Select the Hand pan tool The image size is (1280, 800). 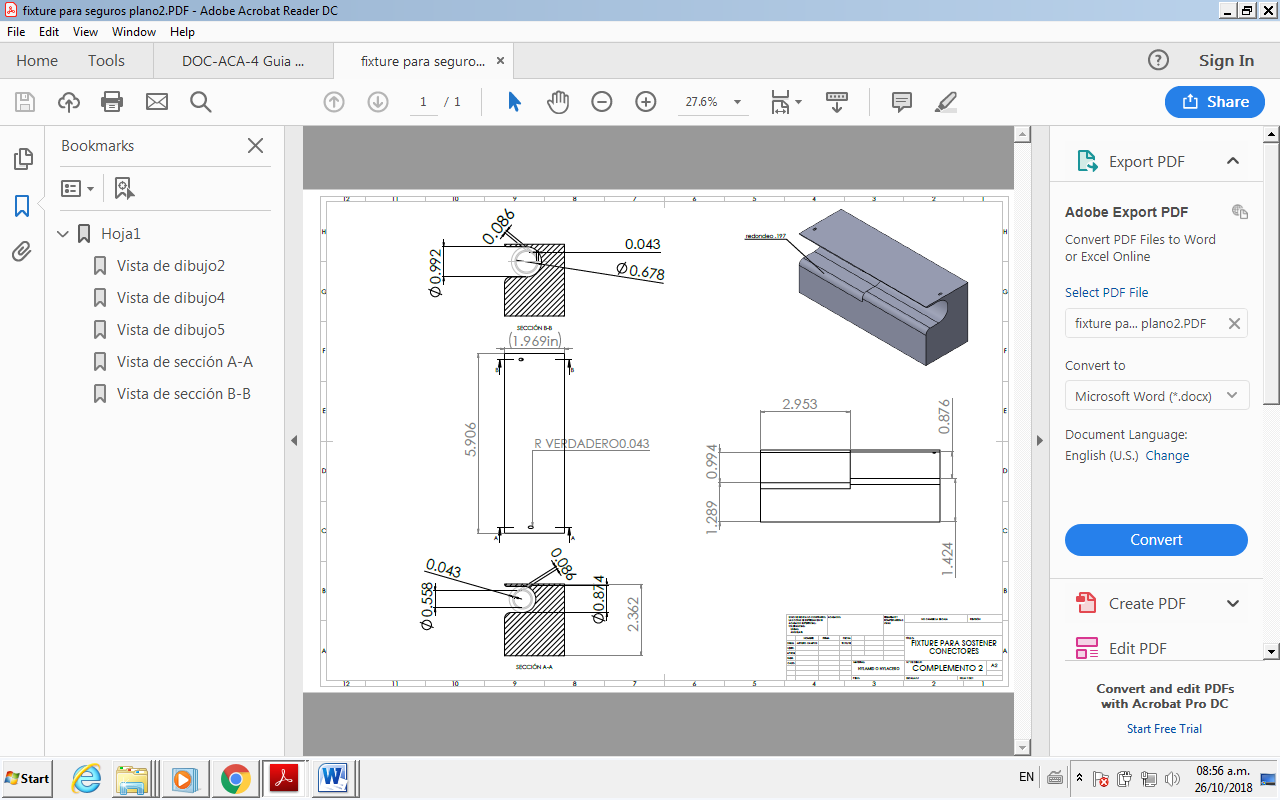pos(557,101)
